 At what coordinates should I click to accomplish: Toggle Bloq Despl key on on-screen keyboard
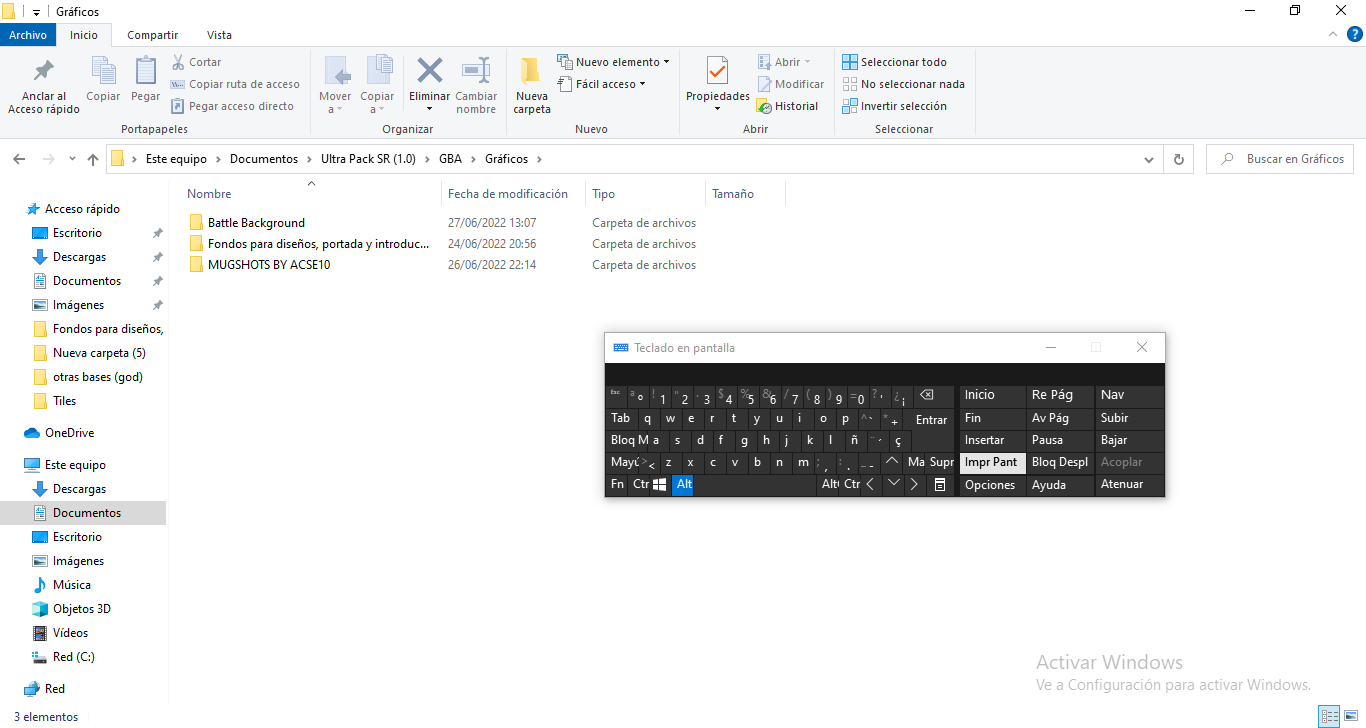1059,462
